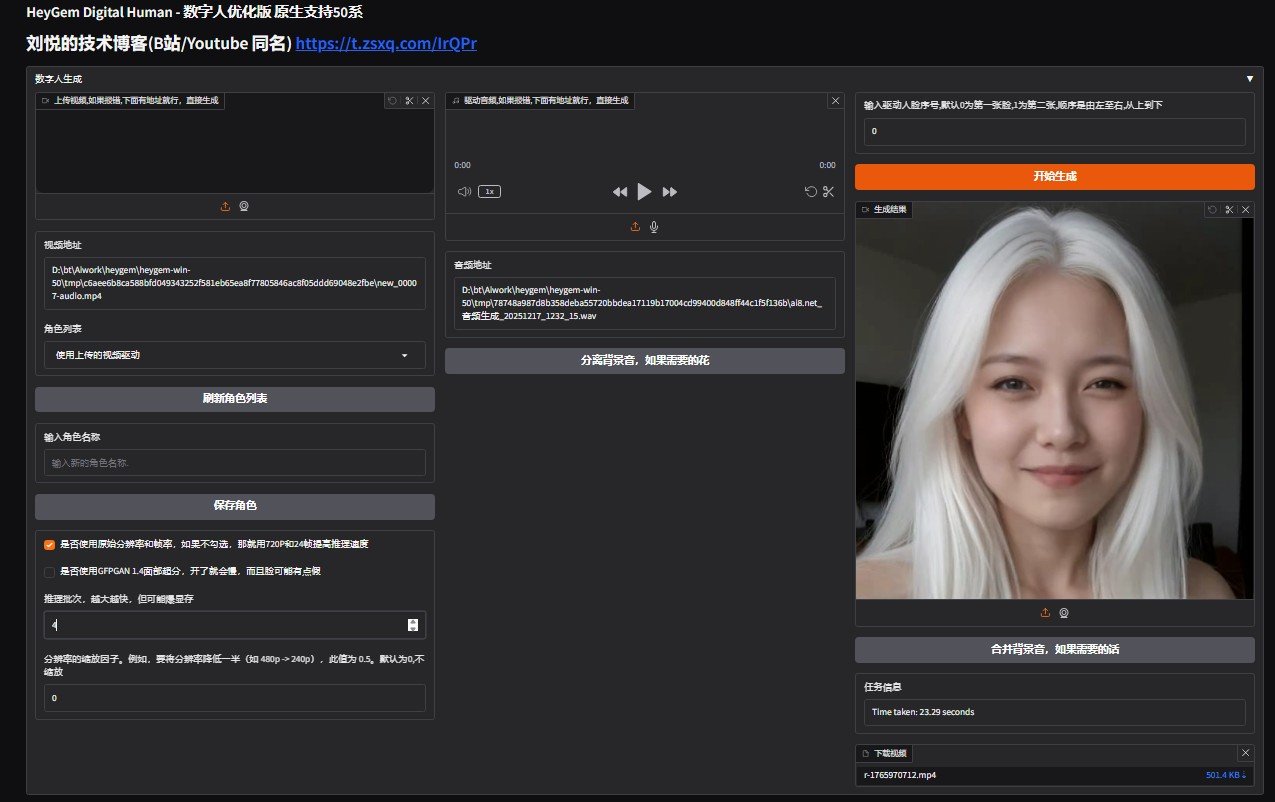The image size is (1275, 802).
Task: Click the microphone record icon under the audio player
Action: pos(654,227)
